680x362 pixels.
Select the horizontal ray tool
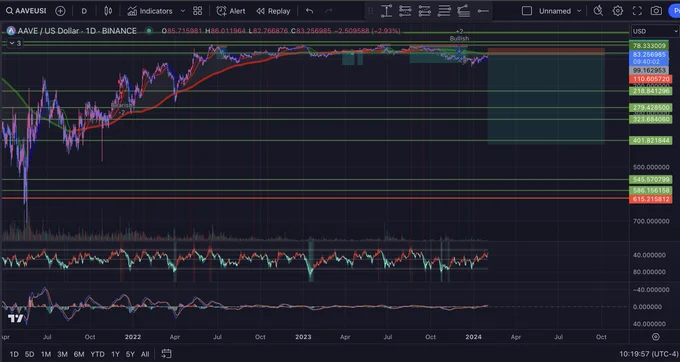click(x=483, y=11)
